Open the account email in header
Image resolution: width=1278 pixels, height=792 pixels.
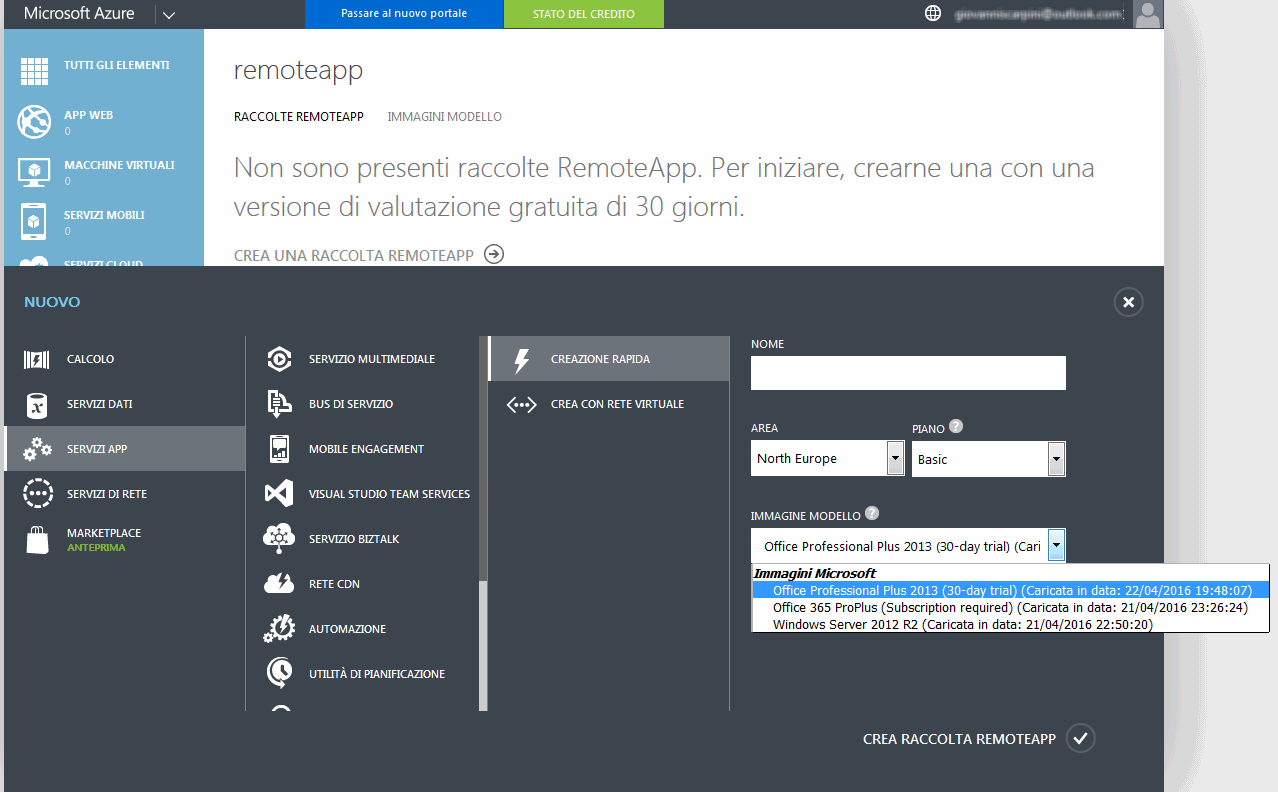[x=1037, y=15]
